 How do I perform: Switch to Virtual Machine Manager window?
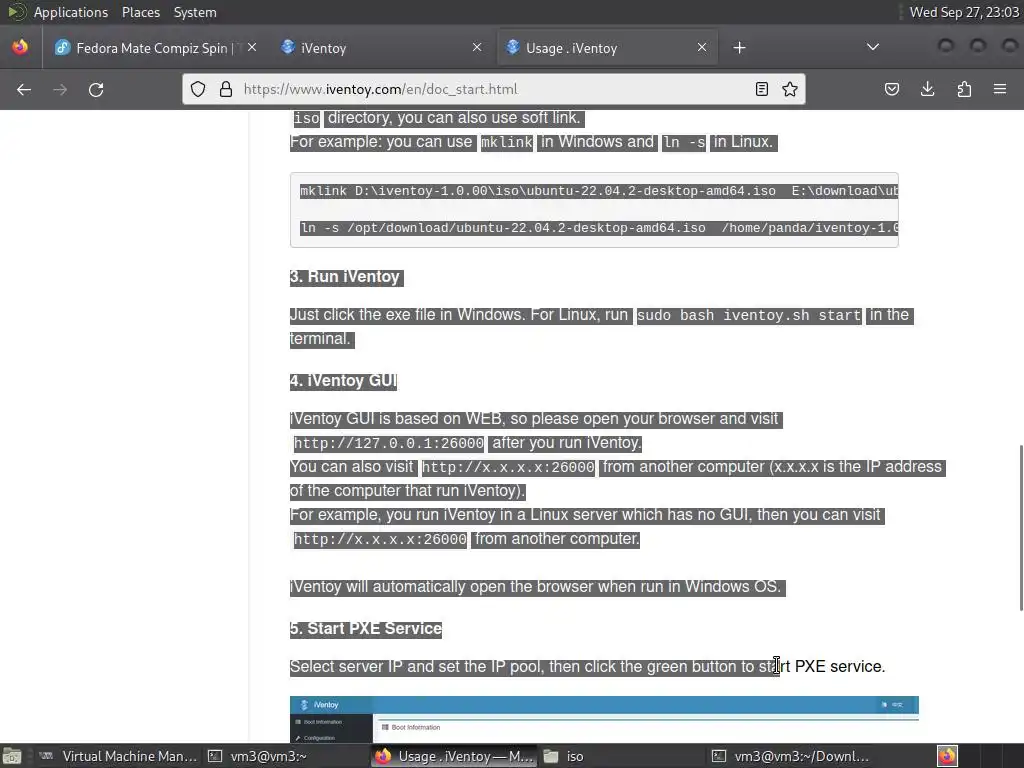coord(118,756)
